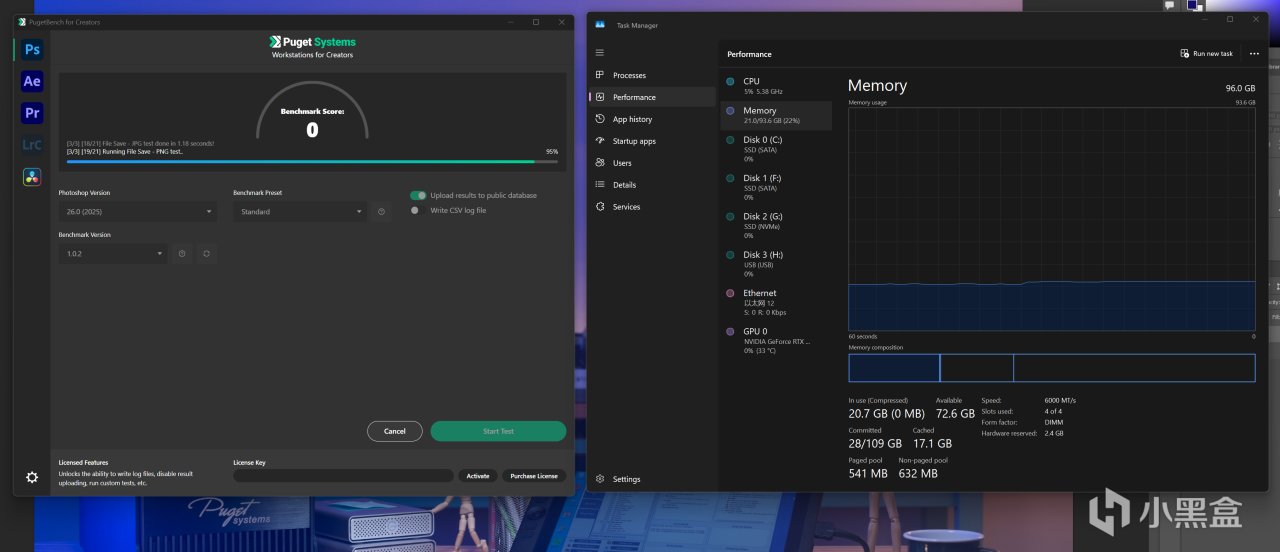Viewport: 1280px width, 552px height.
Task: Select Memory in performance list
Action: click(776, 115)
